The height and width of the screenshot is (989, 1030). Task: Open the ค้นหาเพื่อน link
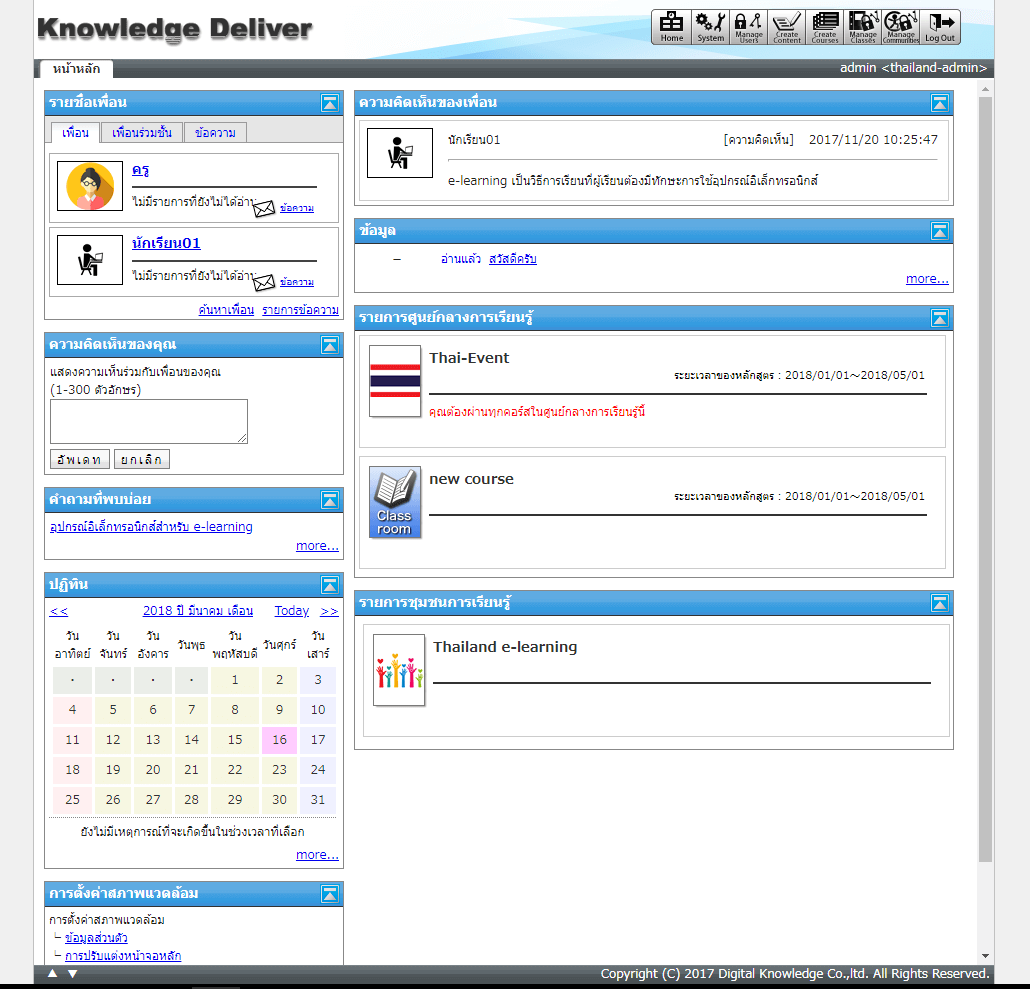click(226, 310)
